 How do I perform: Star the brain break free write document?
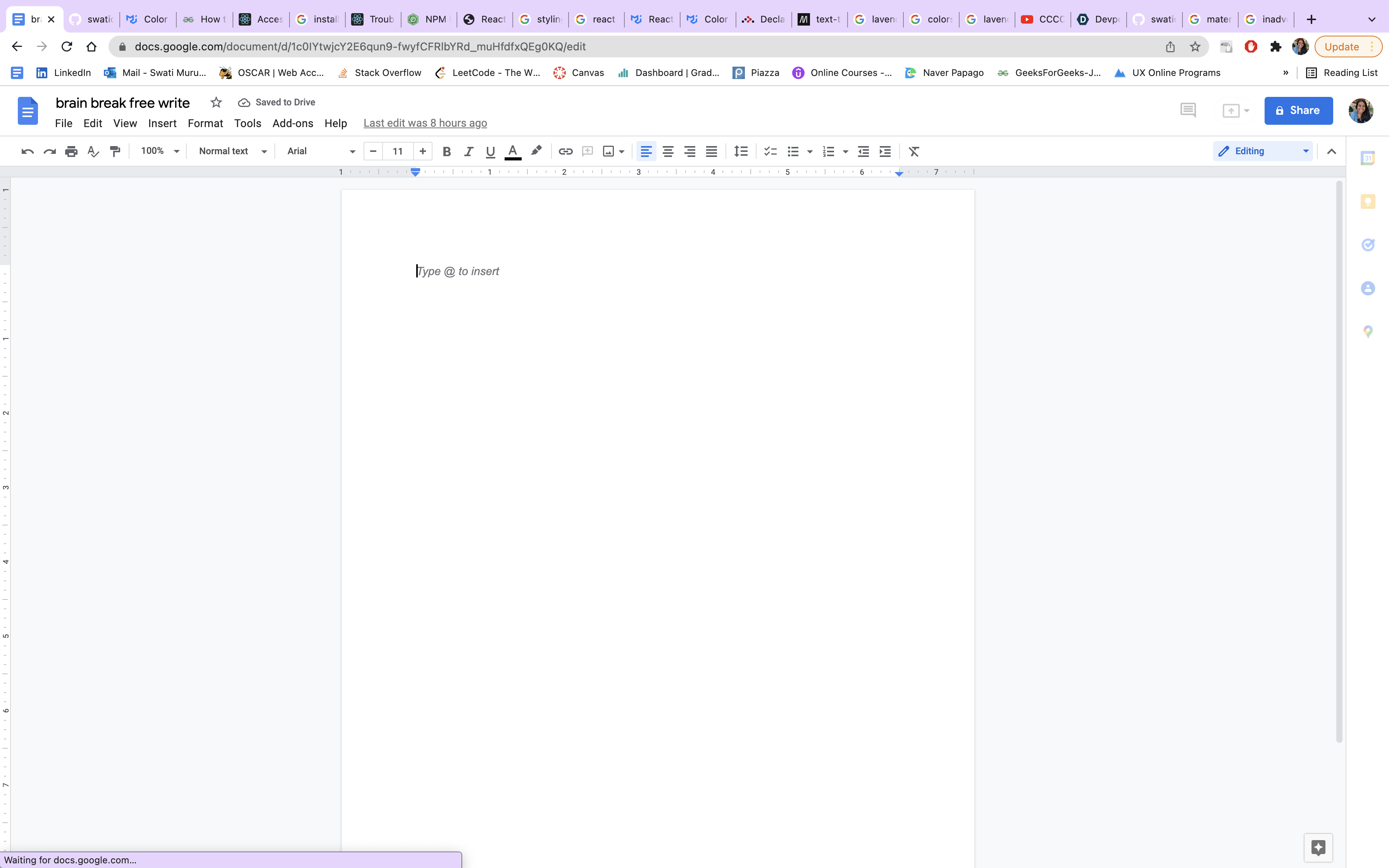(x=216, y=102)
